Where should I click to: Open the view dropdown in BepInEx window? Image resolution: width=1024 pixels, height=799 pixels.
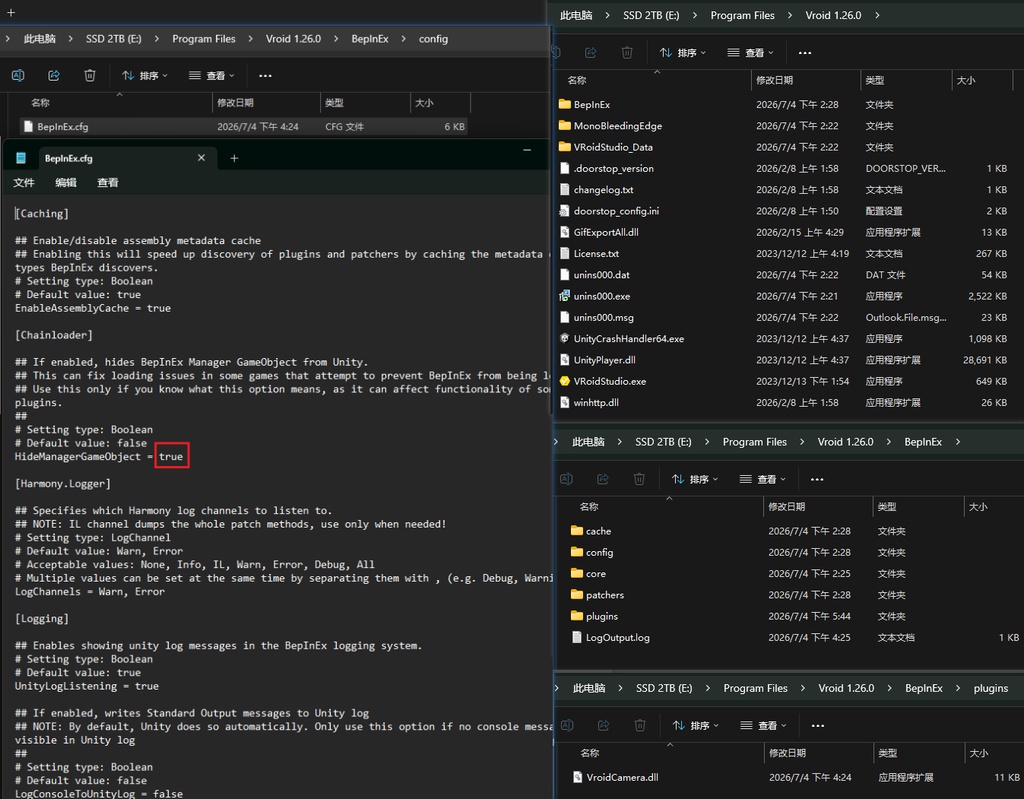coord(763,479)
